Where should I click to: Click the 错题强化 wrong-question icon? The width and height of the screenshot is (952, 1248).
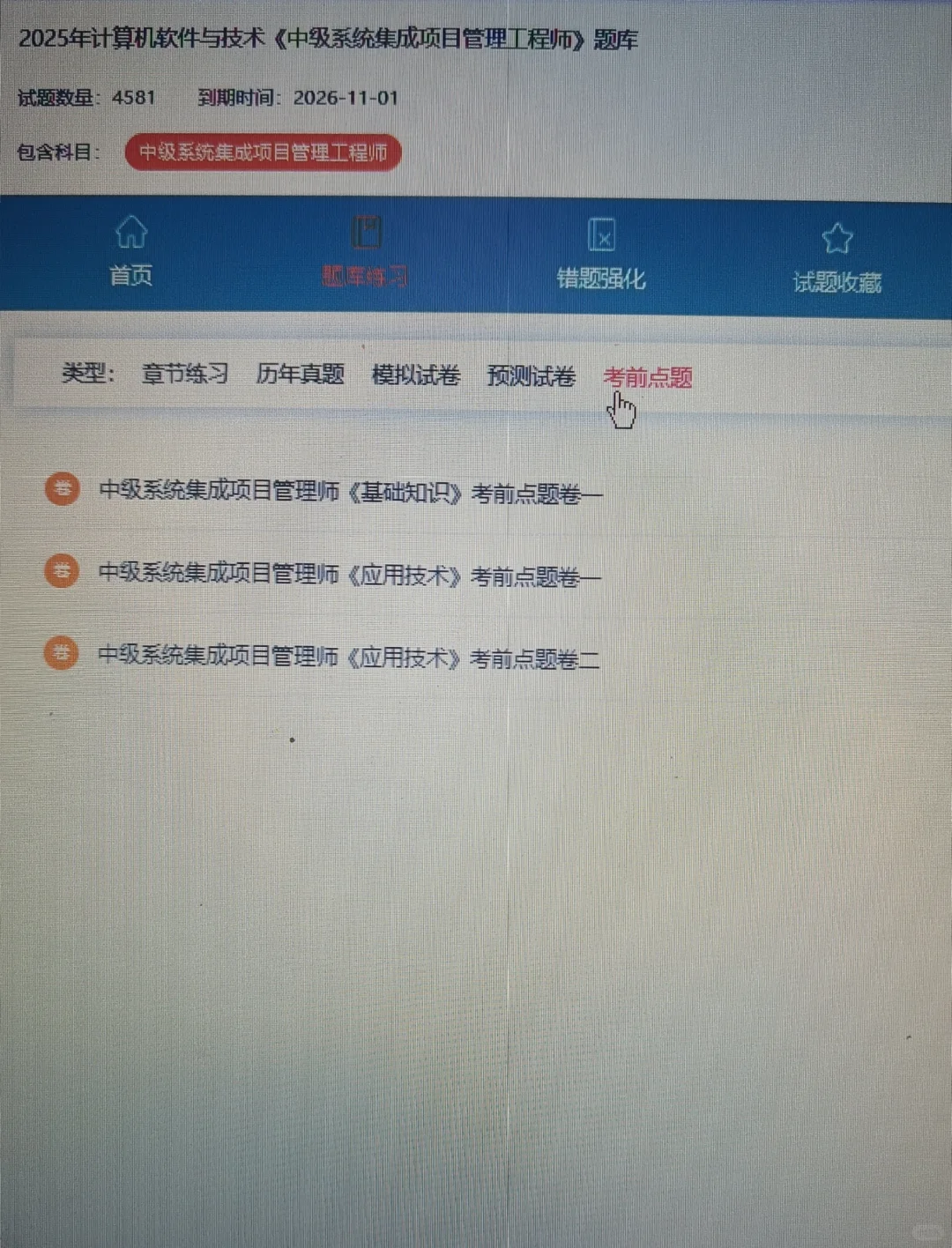point(602,234)
